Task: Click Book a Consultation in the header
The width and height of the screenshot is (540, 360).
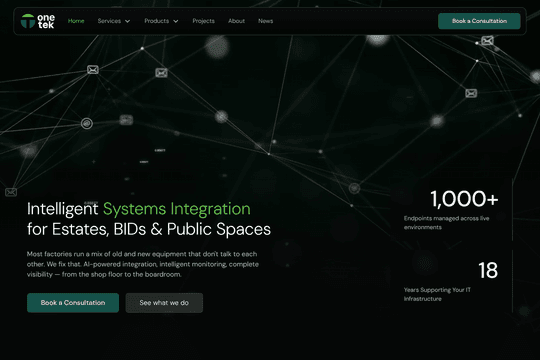Action: click(479, 21)
